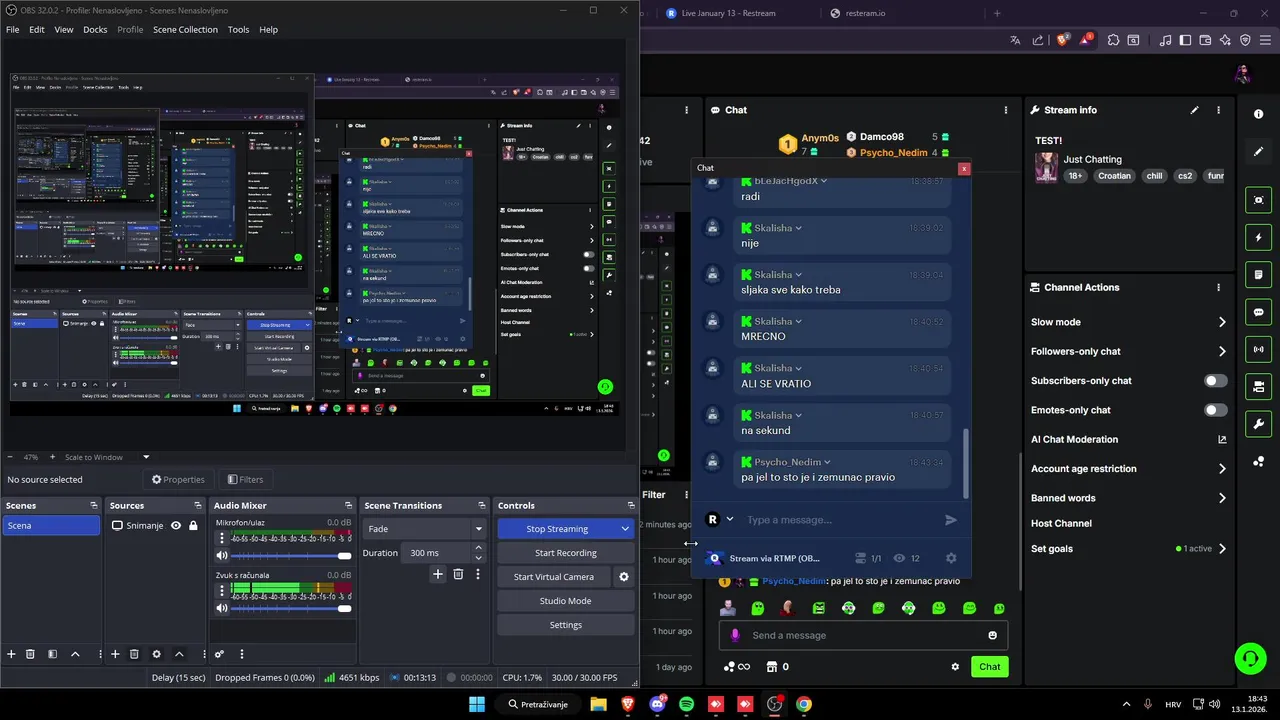Open source Filters button
This screenshot has width=1280, height=720.
[245, 480]
